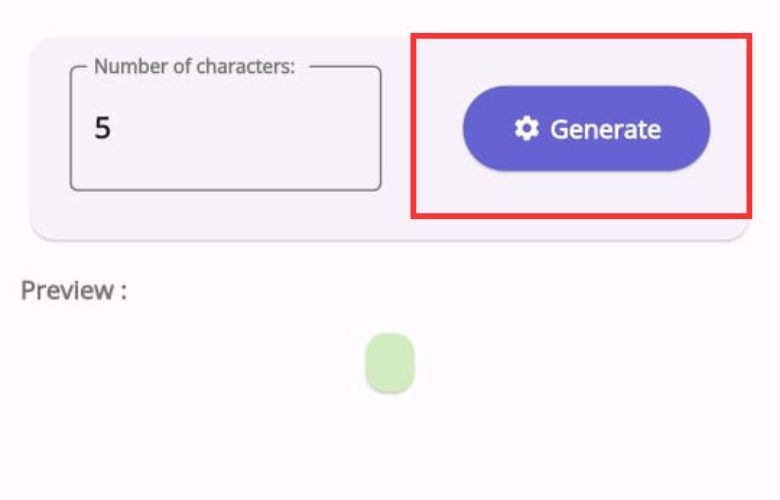Click the Preview label text
780x500 pixels.
[73, 291]
